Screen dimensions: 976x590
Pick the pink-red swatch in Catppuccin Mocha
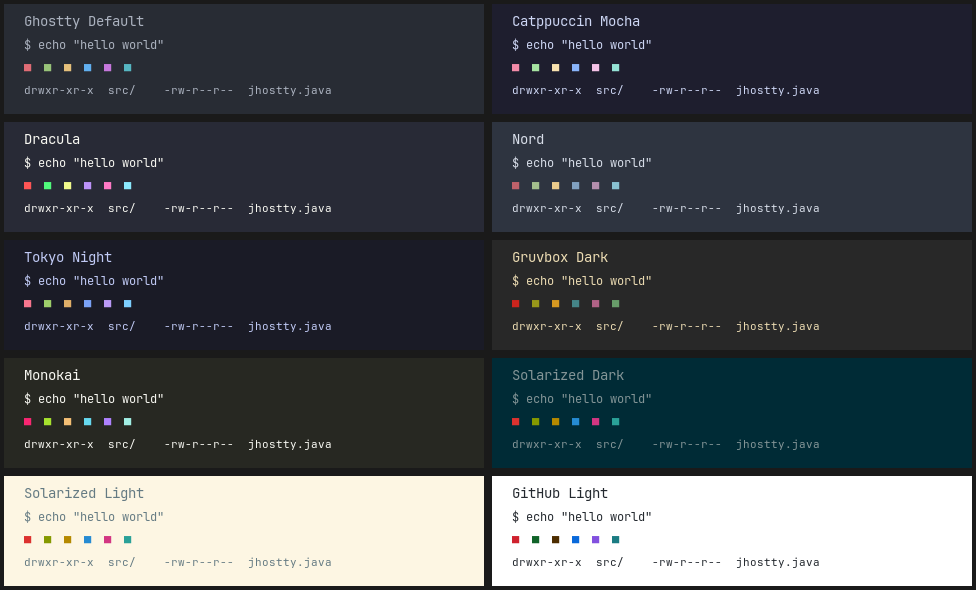pyautogui.click(x=515, y=68)
